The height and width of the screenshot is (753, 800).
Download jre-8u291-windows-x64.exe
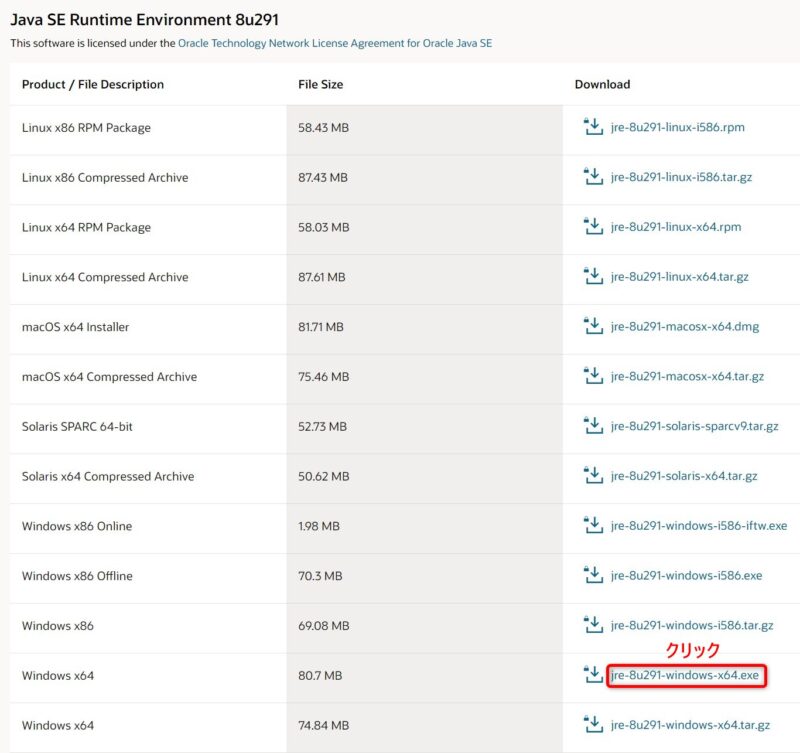tap(685, 675)
